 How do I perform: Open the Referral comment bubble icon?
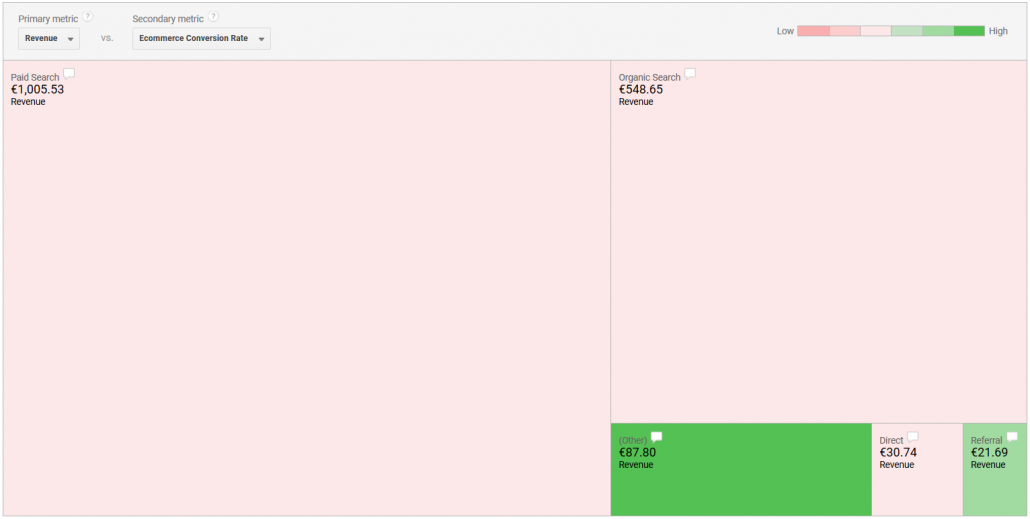coord(1012,437)
